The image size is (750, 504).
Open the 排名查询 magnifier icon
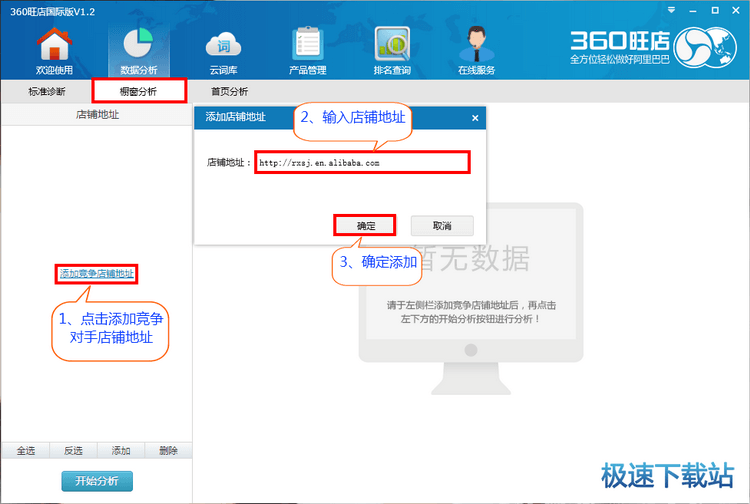(392, 50)
